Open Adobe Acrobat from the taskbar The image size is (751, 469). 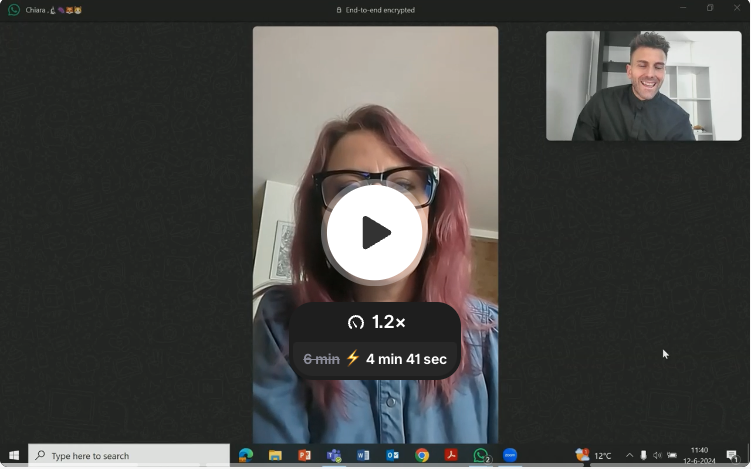451,456
